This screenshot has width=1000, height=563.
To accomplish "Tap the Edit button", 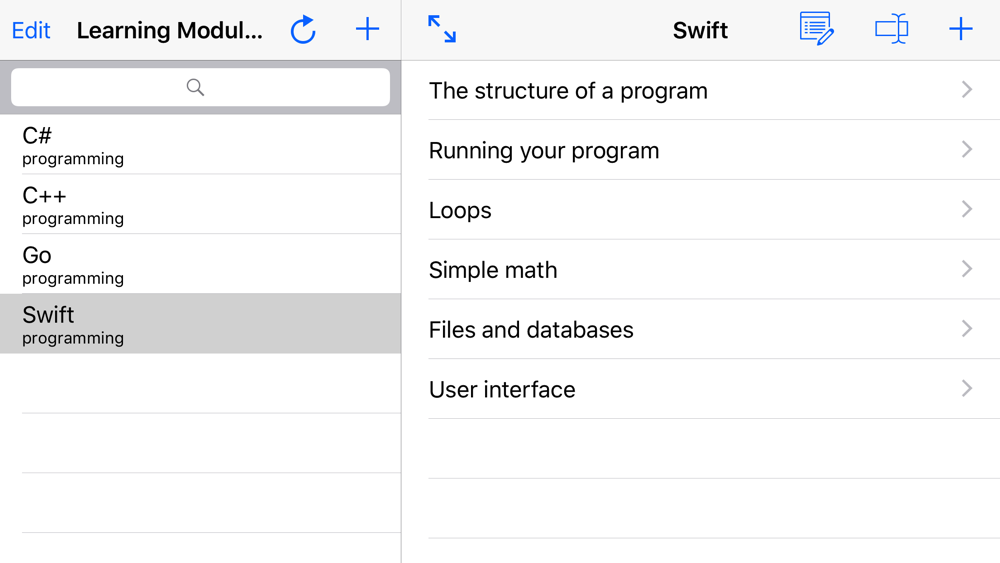I will point(31,30).
